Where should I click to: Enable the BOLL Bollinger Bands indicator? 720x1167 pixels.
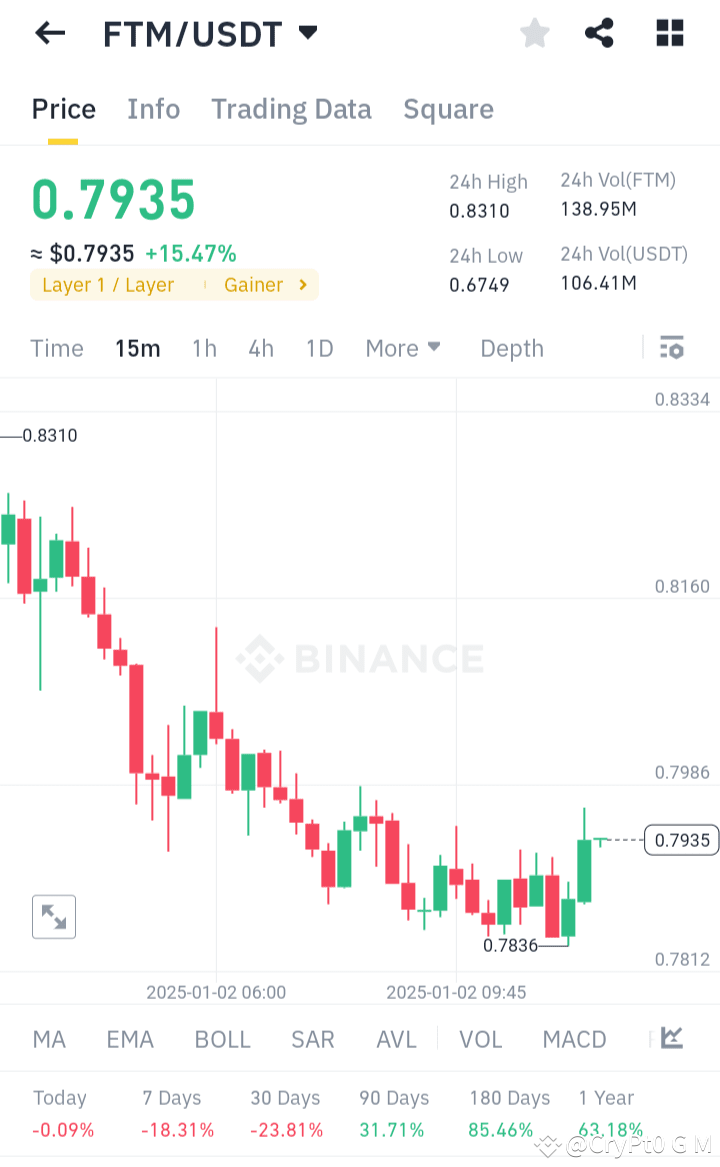click(x=222, y=1040)
